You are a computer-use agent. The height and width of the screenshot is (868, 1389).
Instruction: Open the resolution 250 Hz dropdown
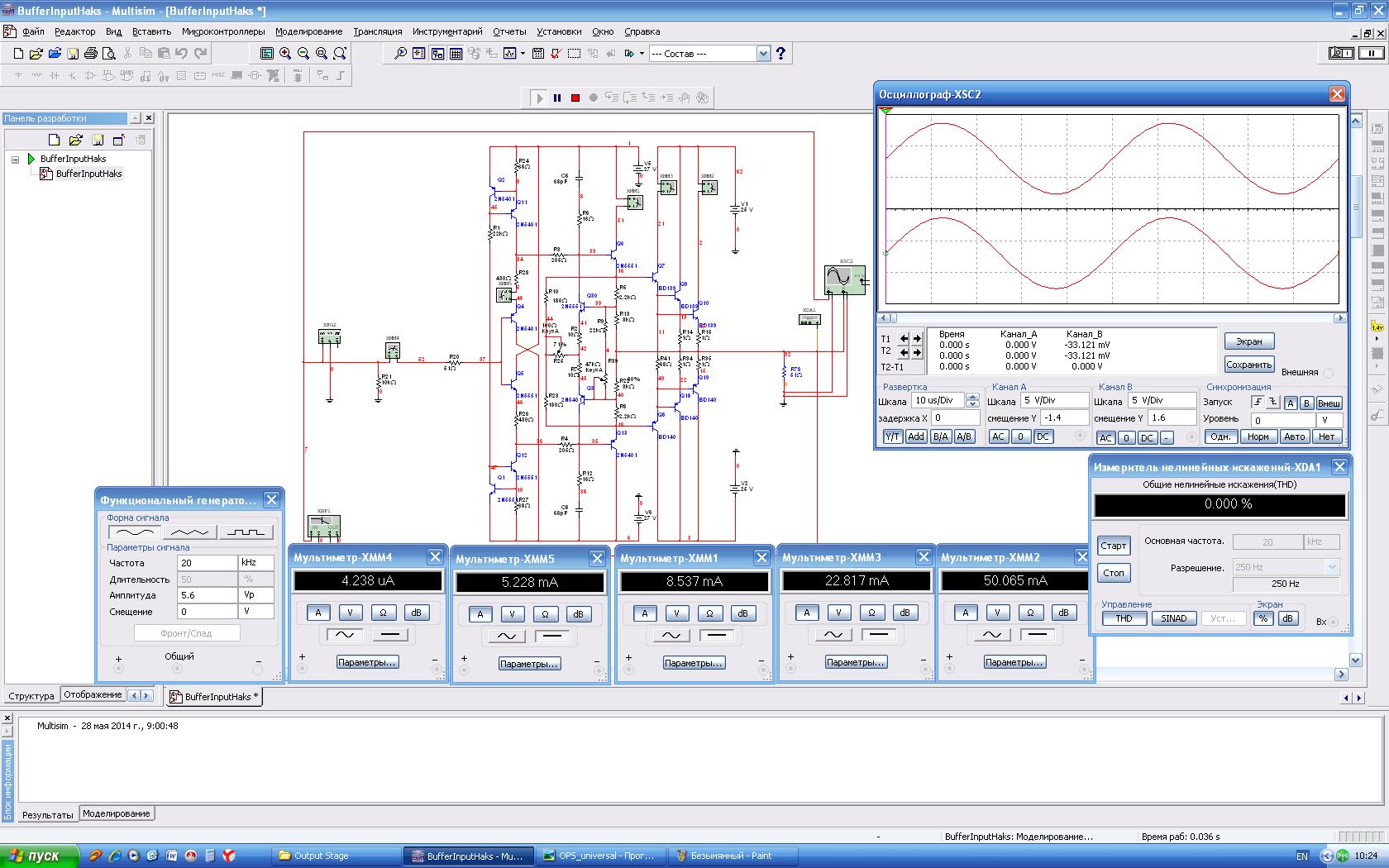click(x=1331, y=567)
